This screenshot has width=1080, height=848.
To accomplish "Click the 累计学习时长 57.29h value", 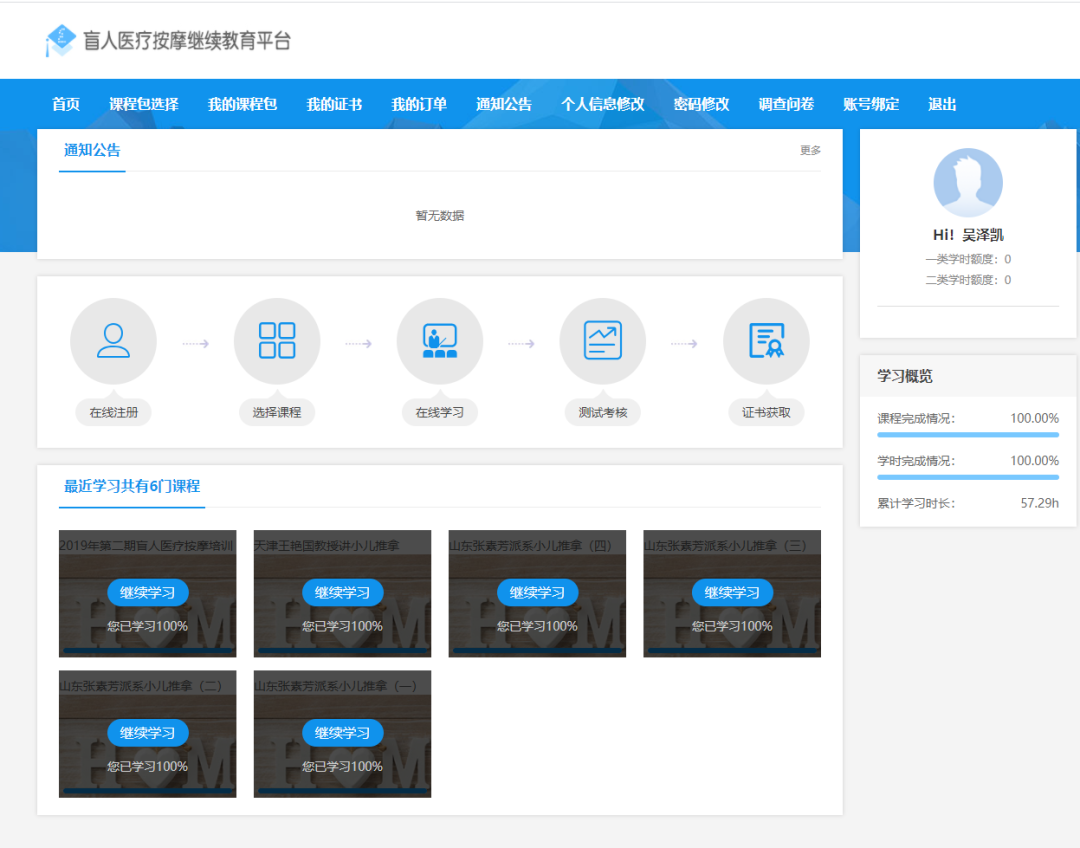I will [x=1039, y=503].
